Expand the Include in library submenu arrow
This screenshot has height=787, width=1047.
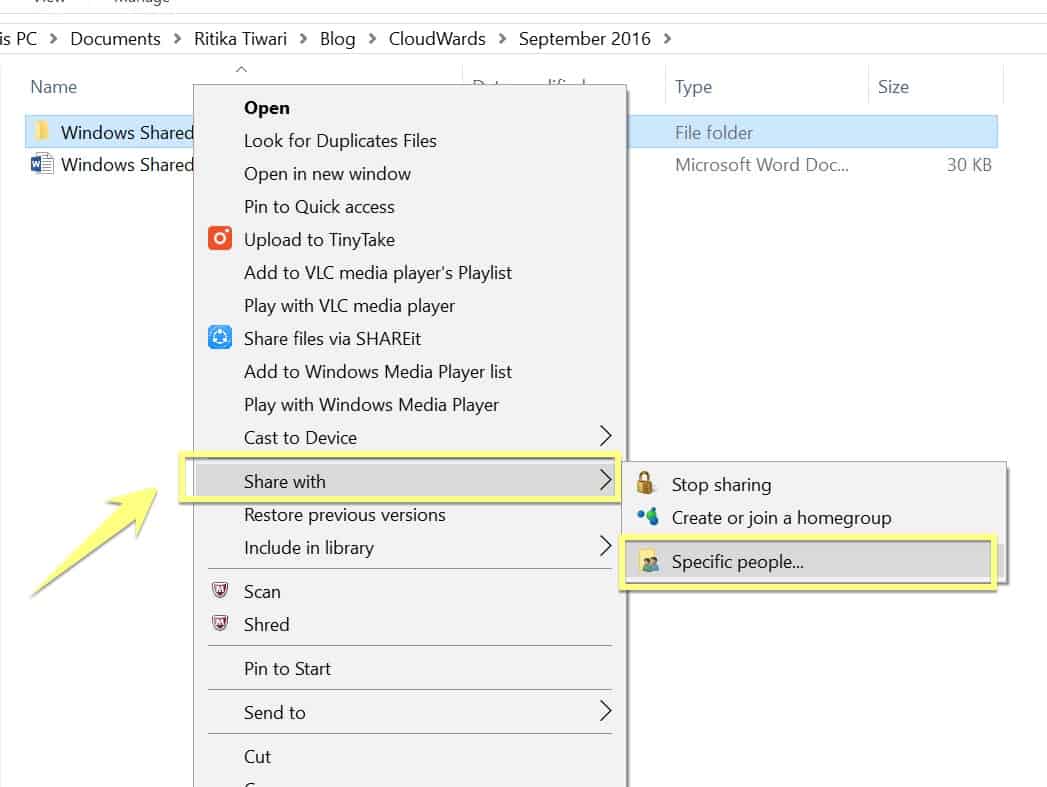tap(605, 546)
